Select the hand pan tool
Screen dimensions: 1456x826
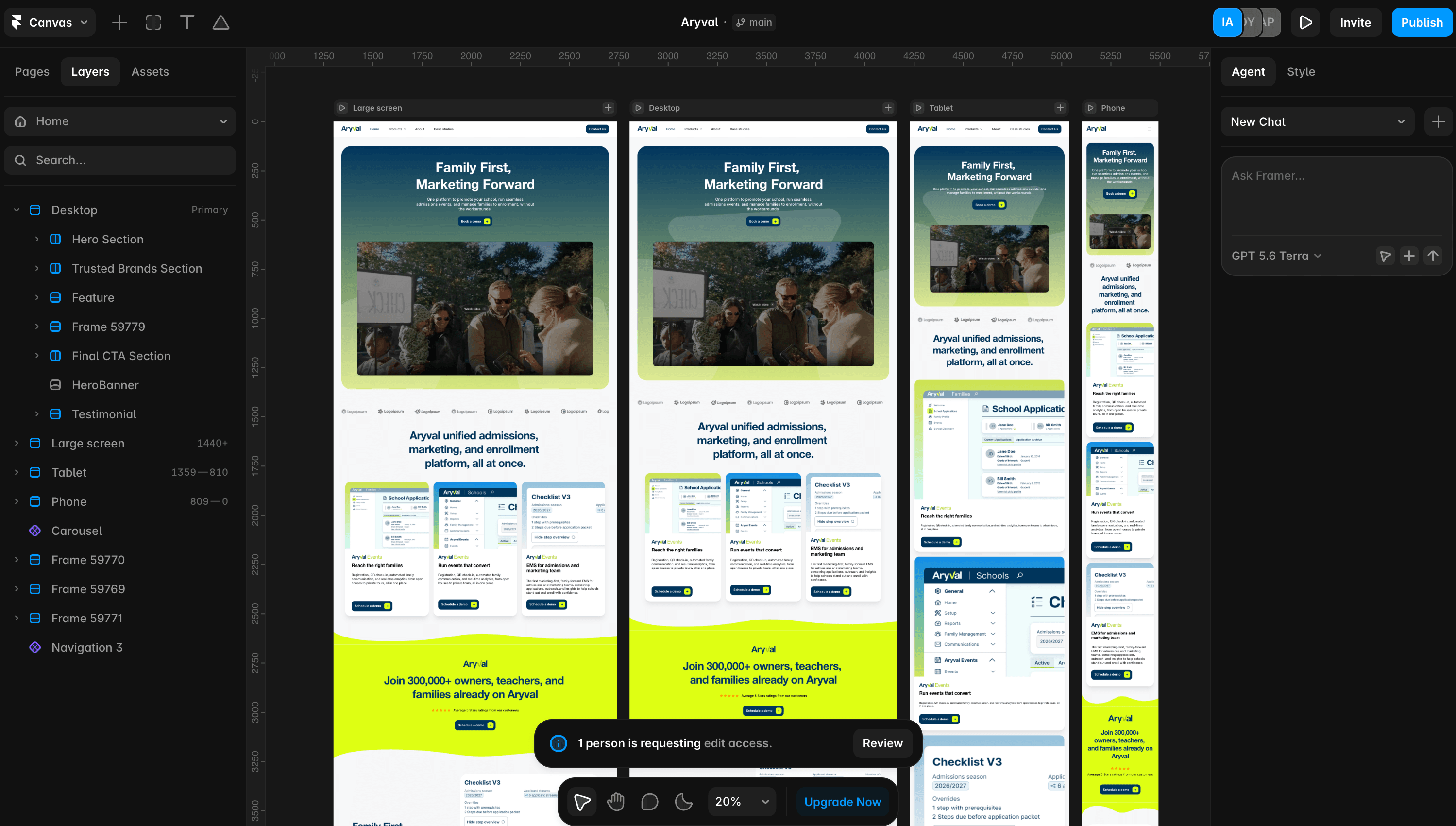point(616,802)
